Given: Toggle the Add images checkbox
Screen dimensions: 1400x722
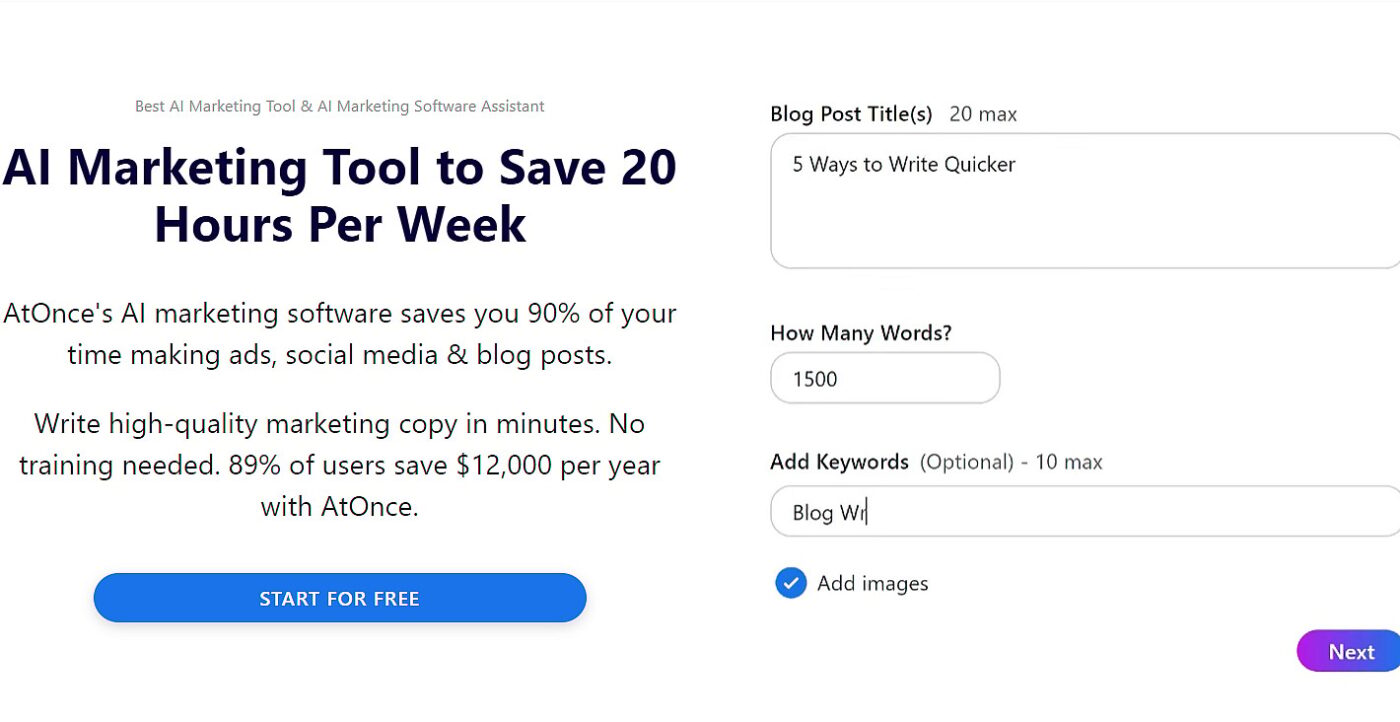Looking at the screenshot, I should (790, 583).
